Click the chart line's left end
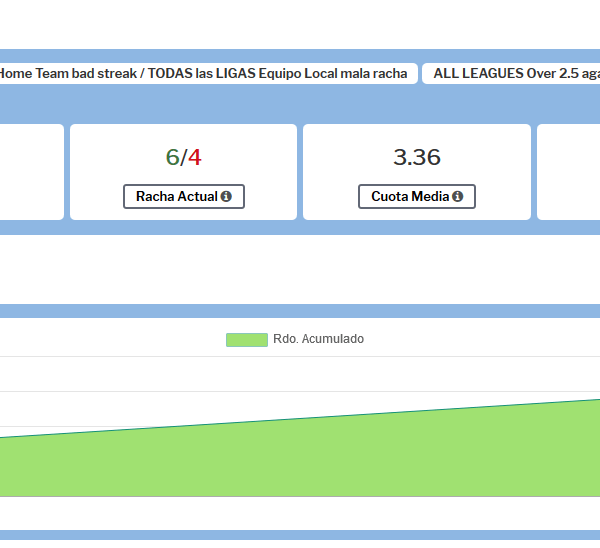This screenshot has height=548, width=600. 3,437
